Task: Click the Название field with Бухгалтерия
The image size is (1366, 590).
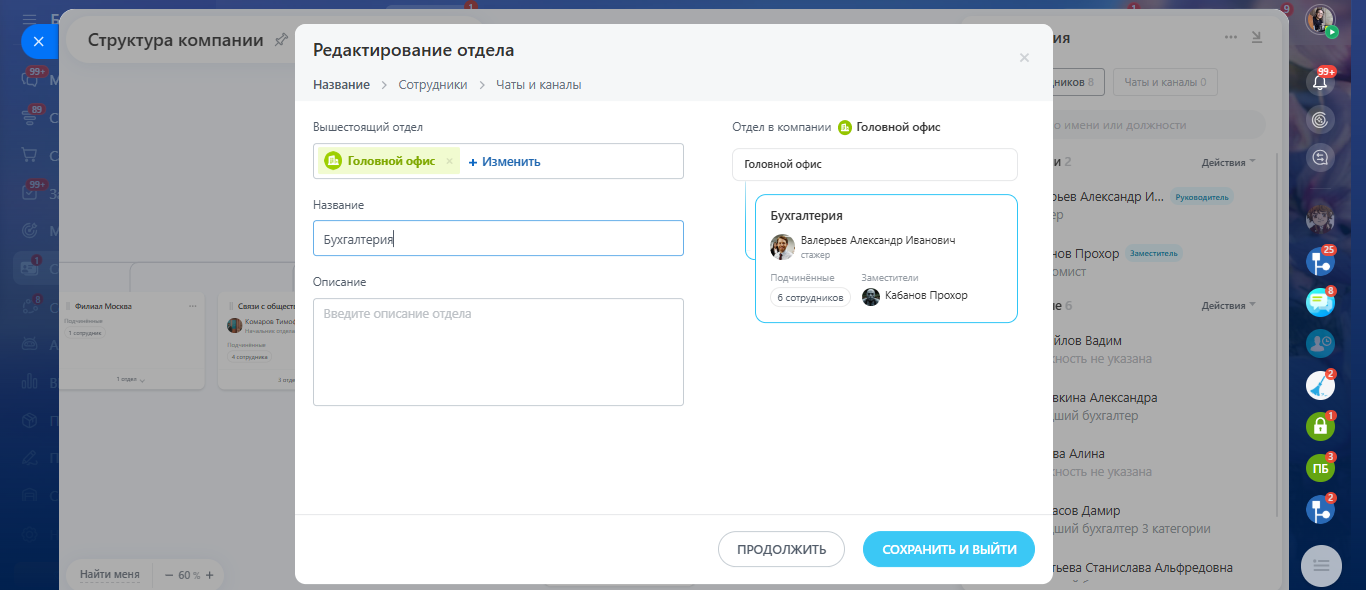Action: click(x=498, y=239)
